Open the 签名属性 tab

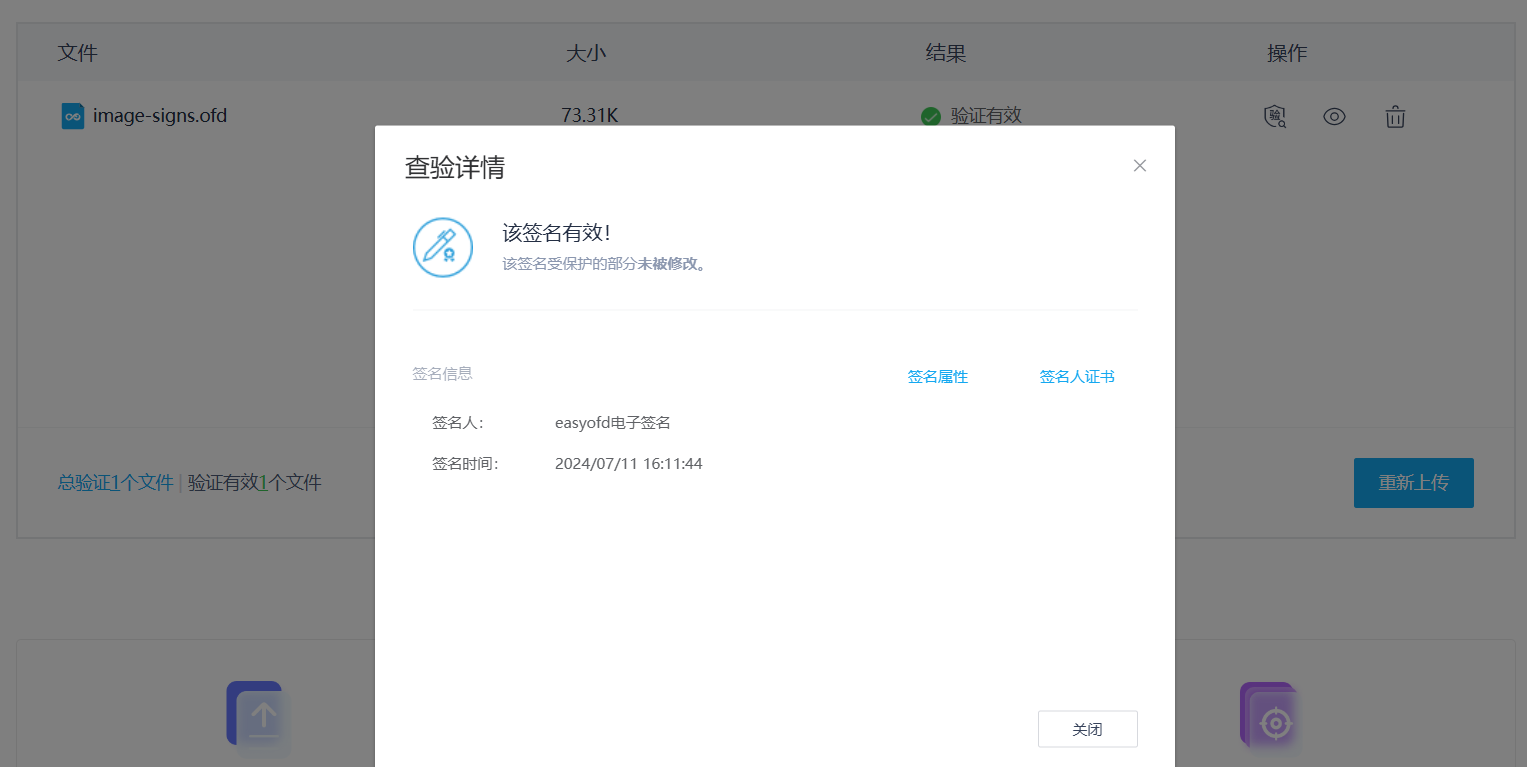(x=937, y=377)
